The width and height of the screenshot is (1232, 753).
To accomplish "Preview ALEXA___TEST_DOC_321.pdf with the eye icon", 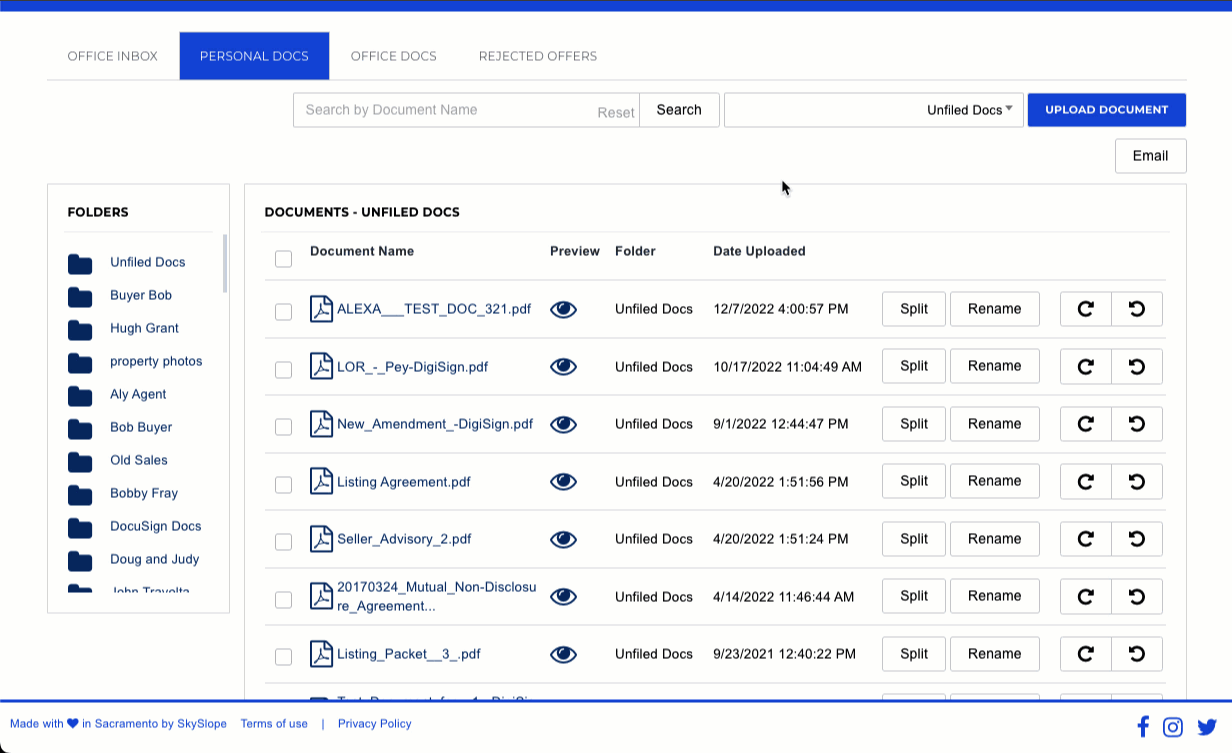I will 564,310.
